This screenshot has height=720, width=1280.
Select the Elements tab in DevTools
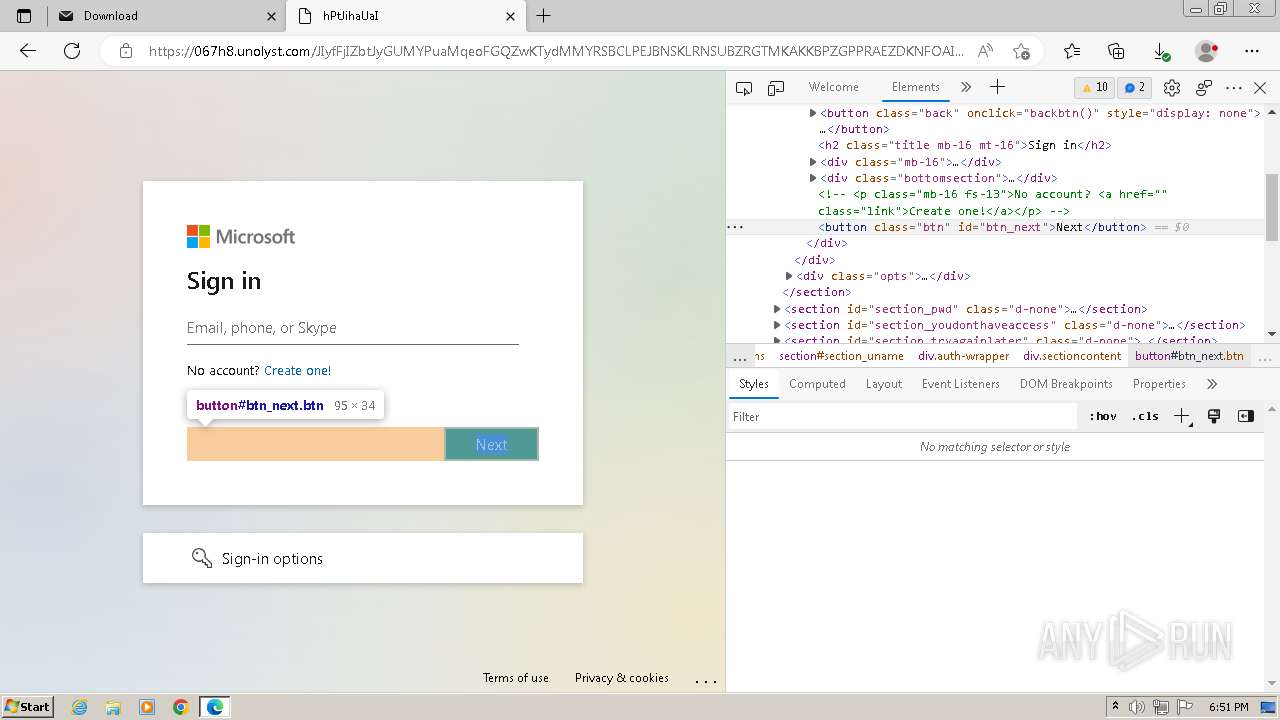[x=916, y=87]
